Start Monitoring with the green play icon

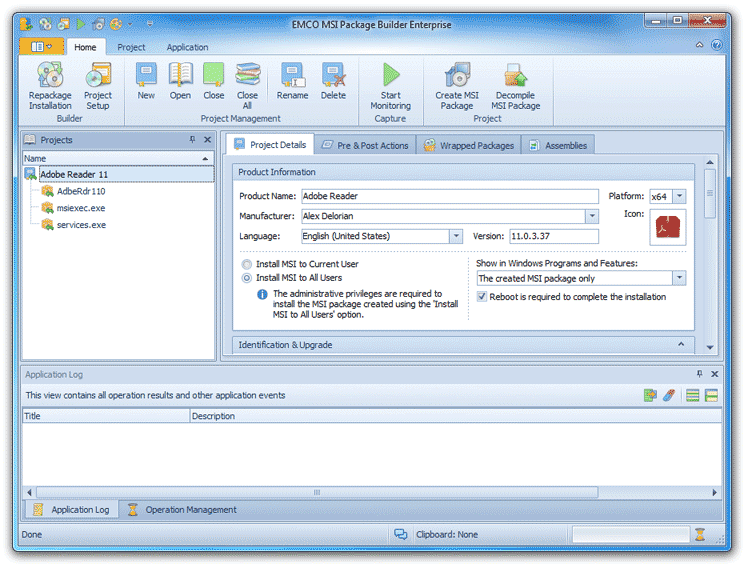(391, 75)
